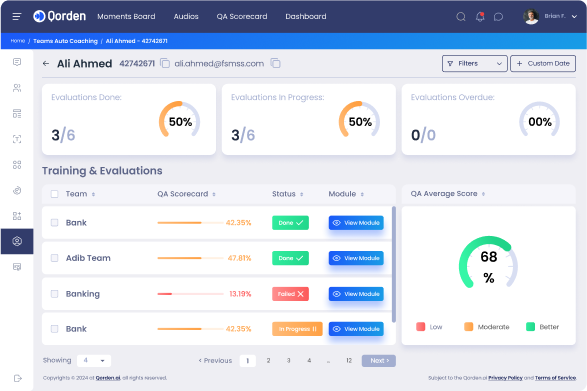Go to Previous page
Screen dimensions: 587x391
[x=215, y=361]
